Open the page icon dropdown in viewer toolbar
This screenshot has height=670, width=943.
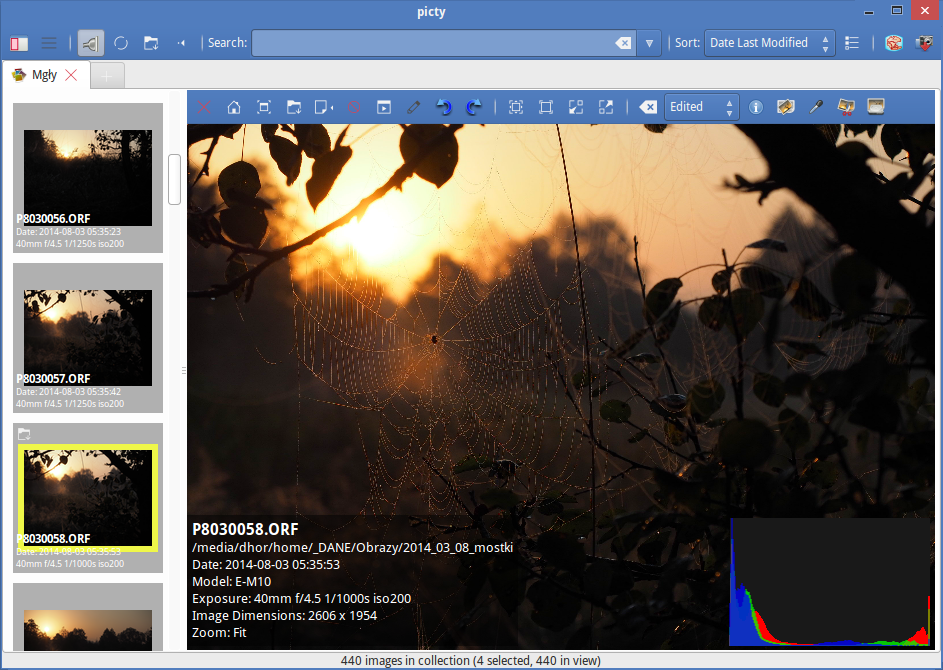click(324, 107)
